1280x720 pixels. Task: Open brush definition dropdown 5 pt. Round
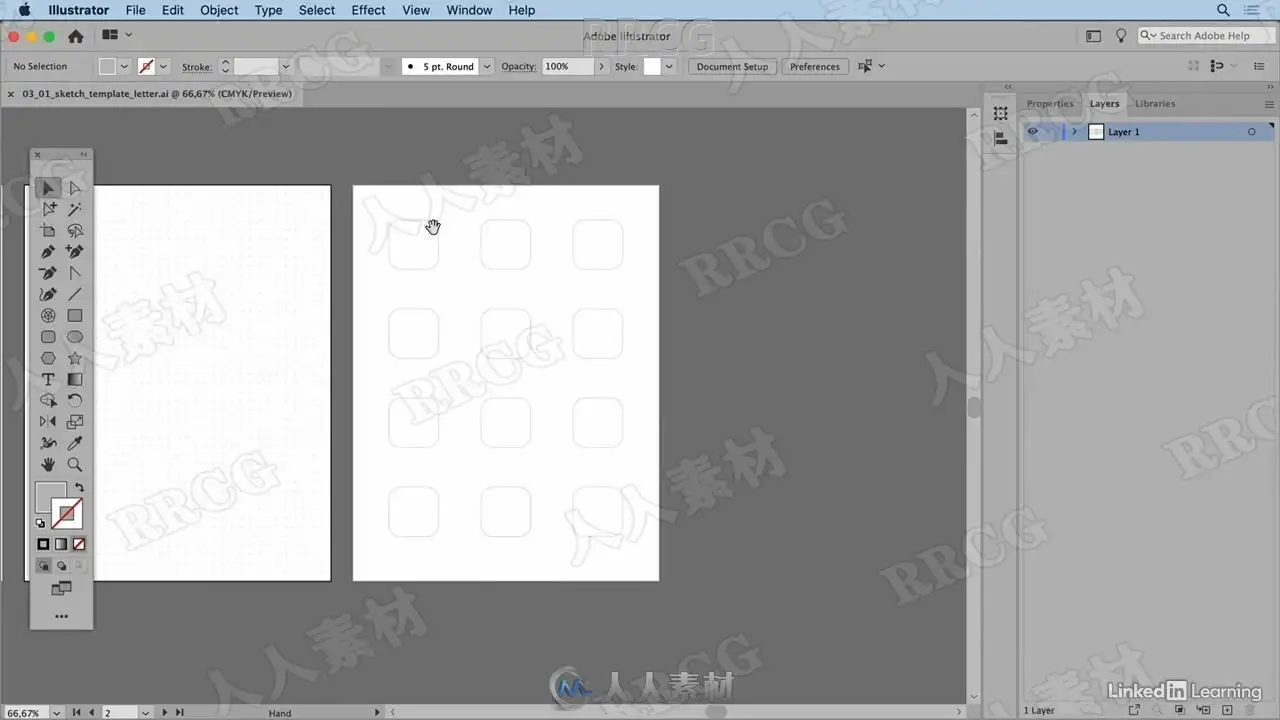(x=487, y=67)
